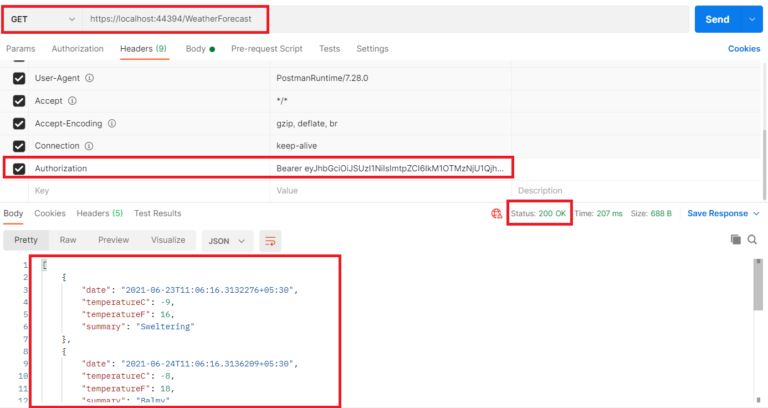Click the gzip, deflate, br value

307,123
